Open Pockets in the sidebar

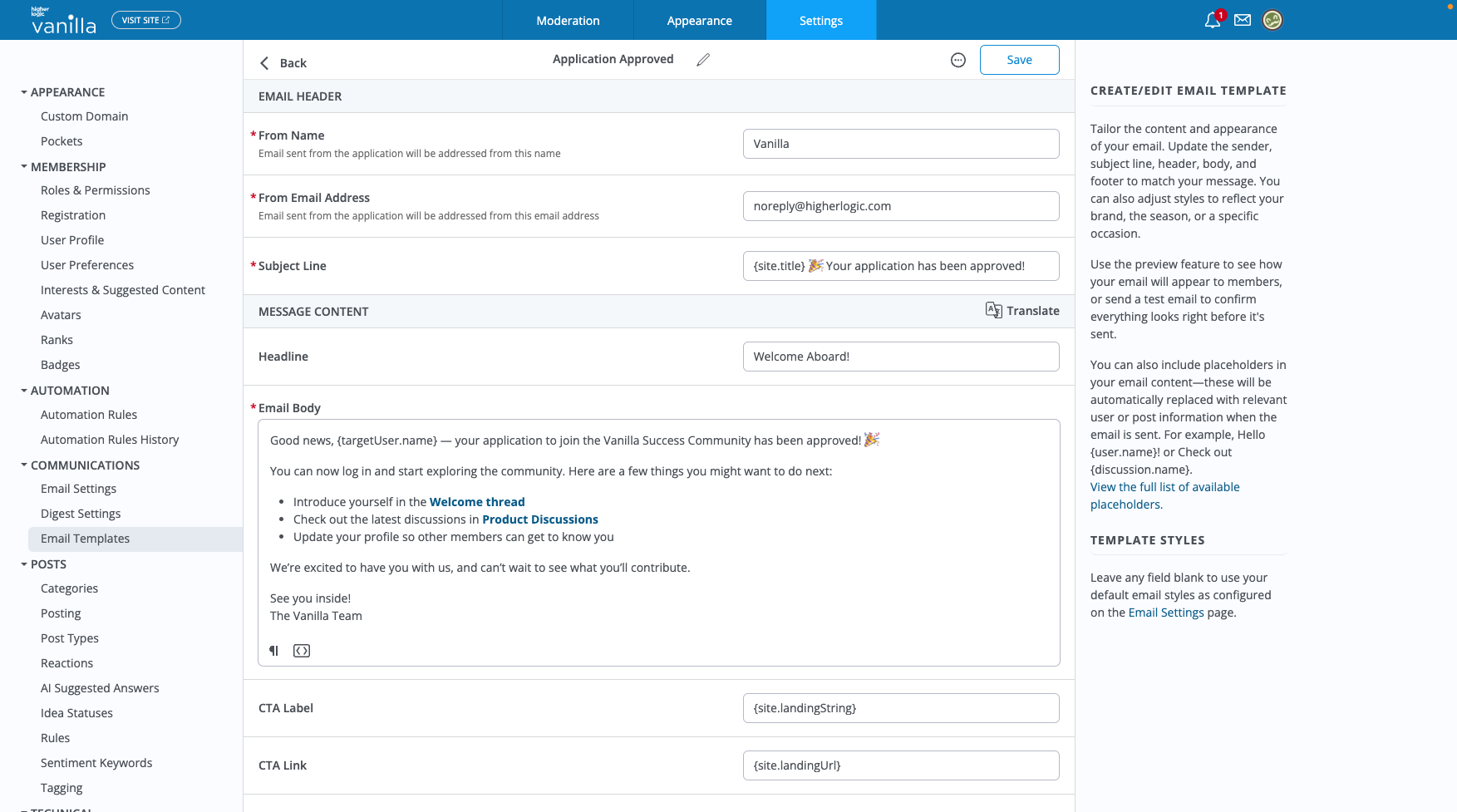point(62,141)
